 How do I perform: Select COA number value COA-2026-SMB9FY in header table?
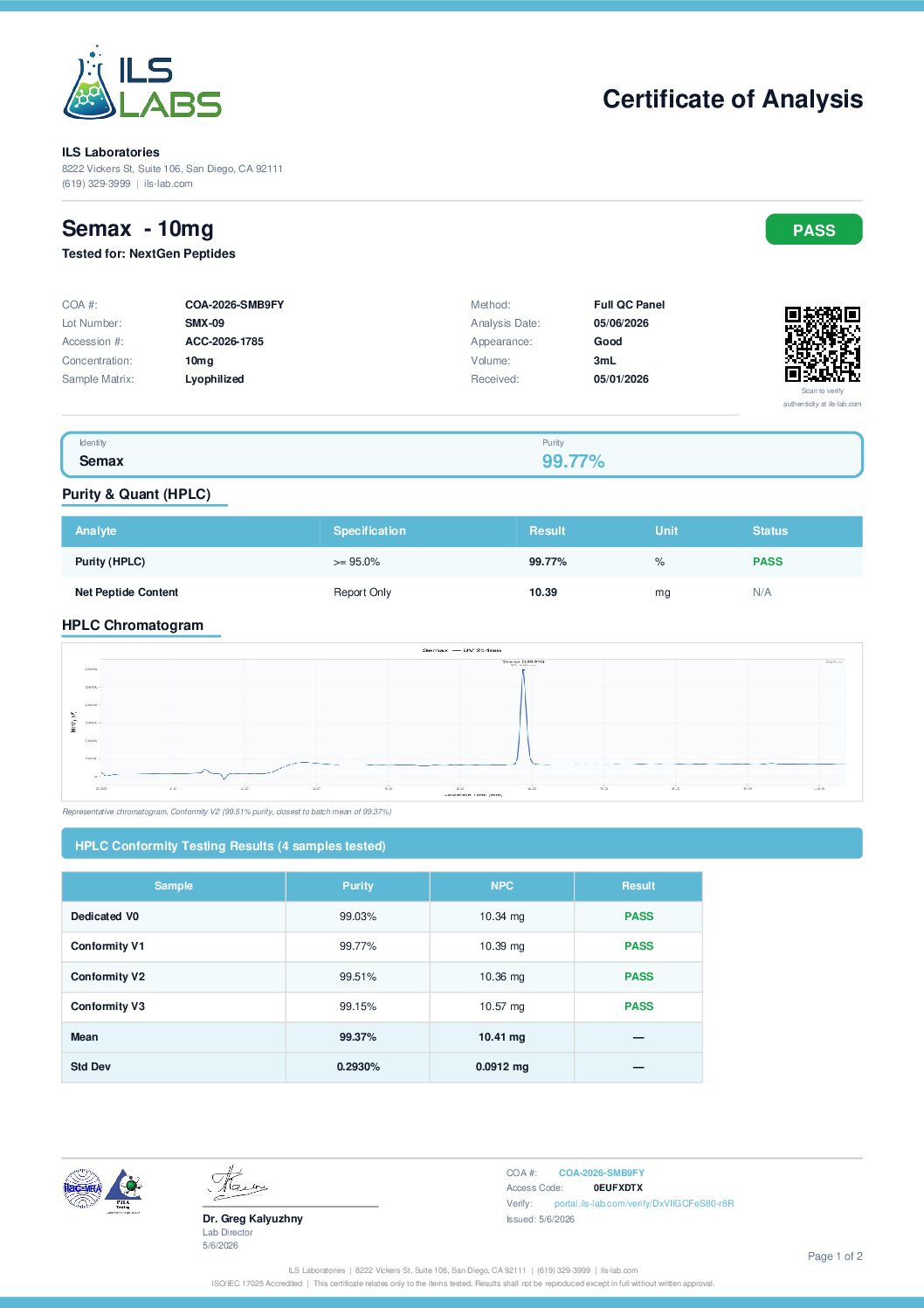[234, 305]
